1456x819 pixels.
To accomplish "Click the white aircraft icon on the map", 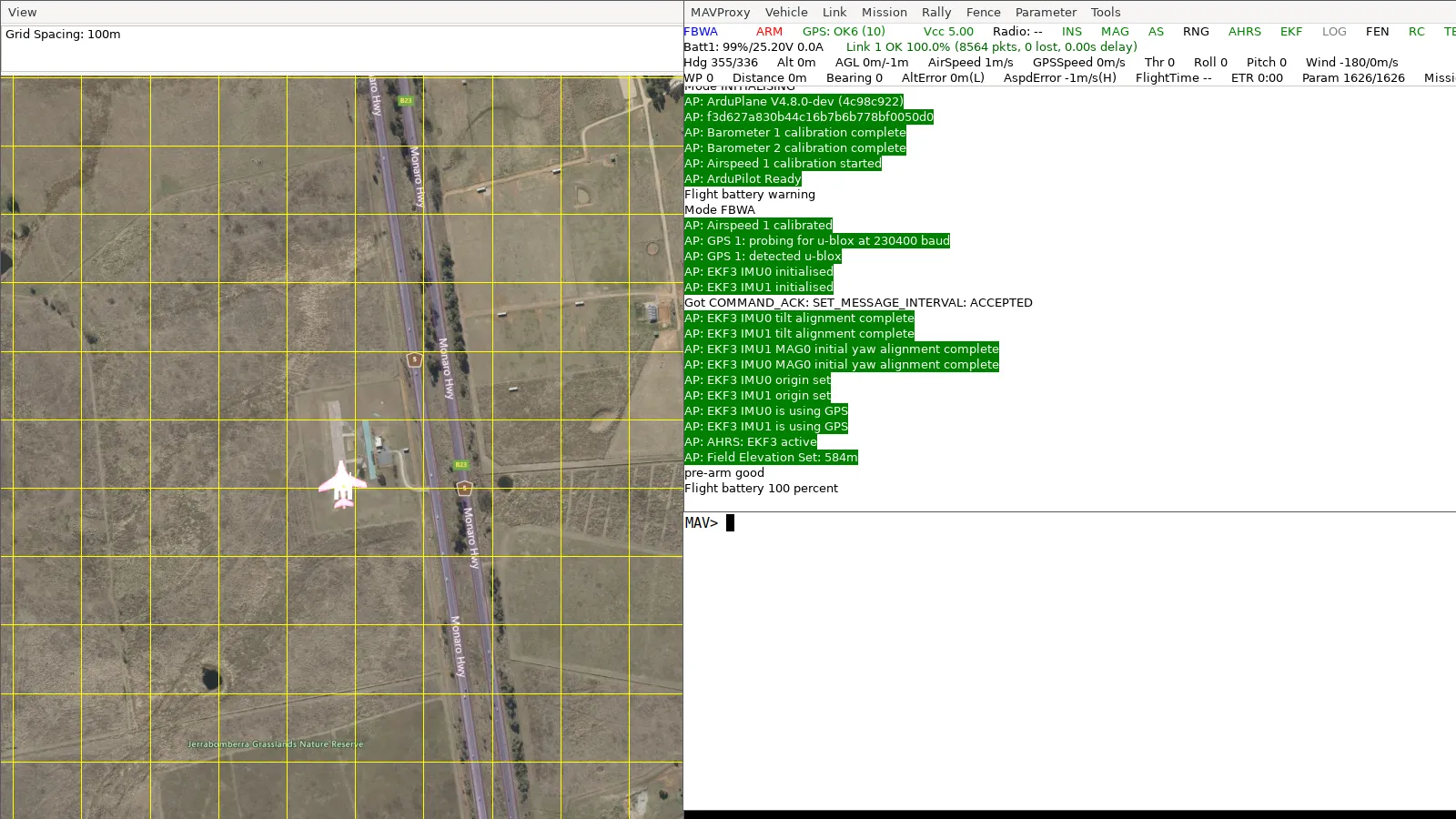I will (x=342, y=484).
